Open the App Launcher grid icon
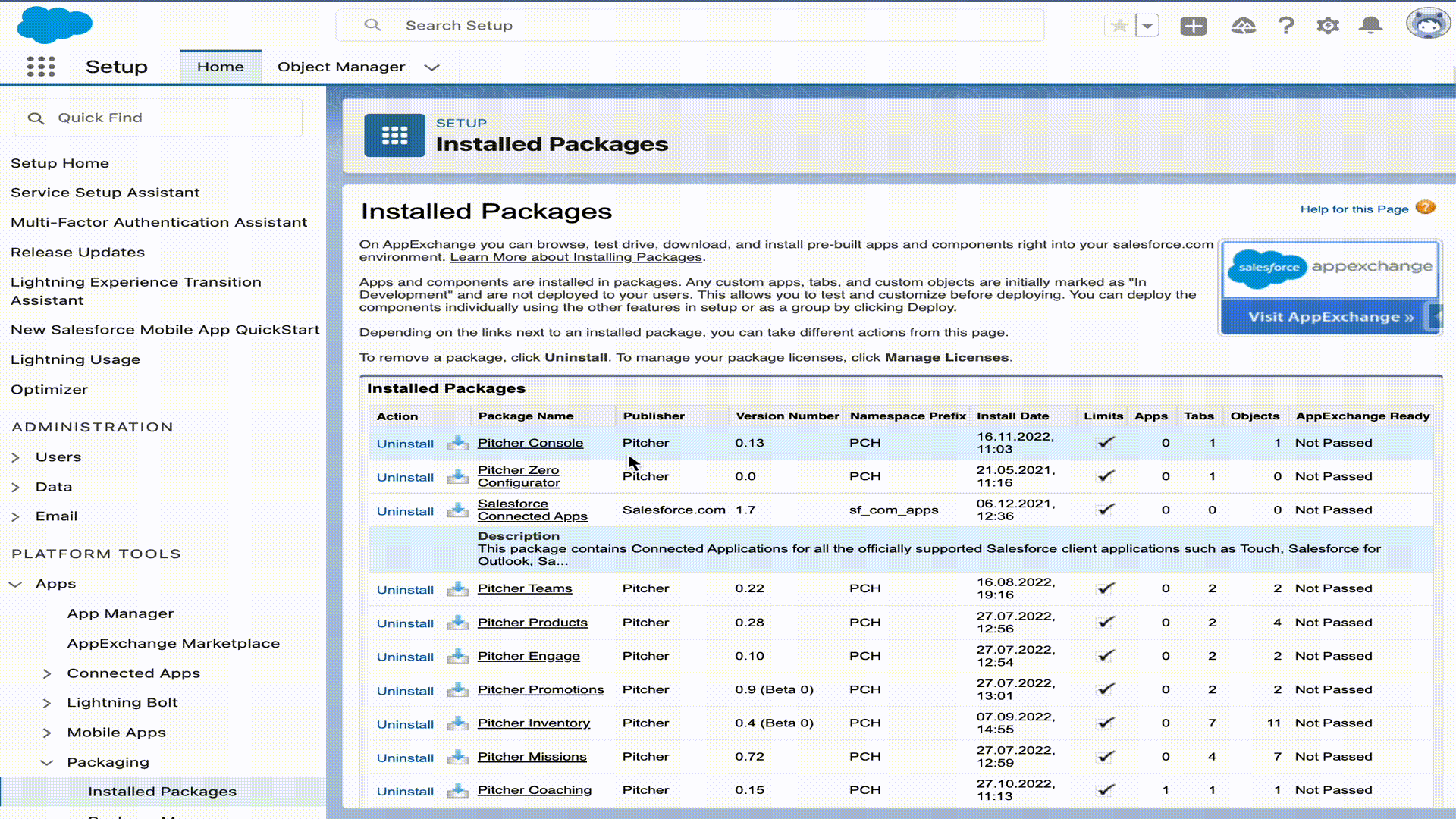Viewport: 1456px width, 819px height. coord(41,67)
